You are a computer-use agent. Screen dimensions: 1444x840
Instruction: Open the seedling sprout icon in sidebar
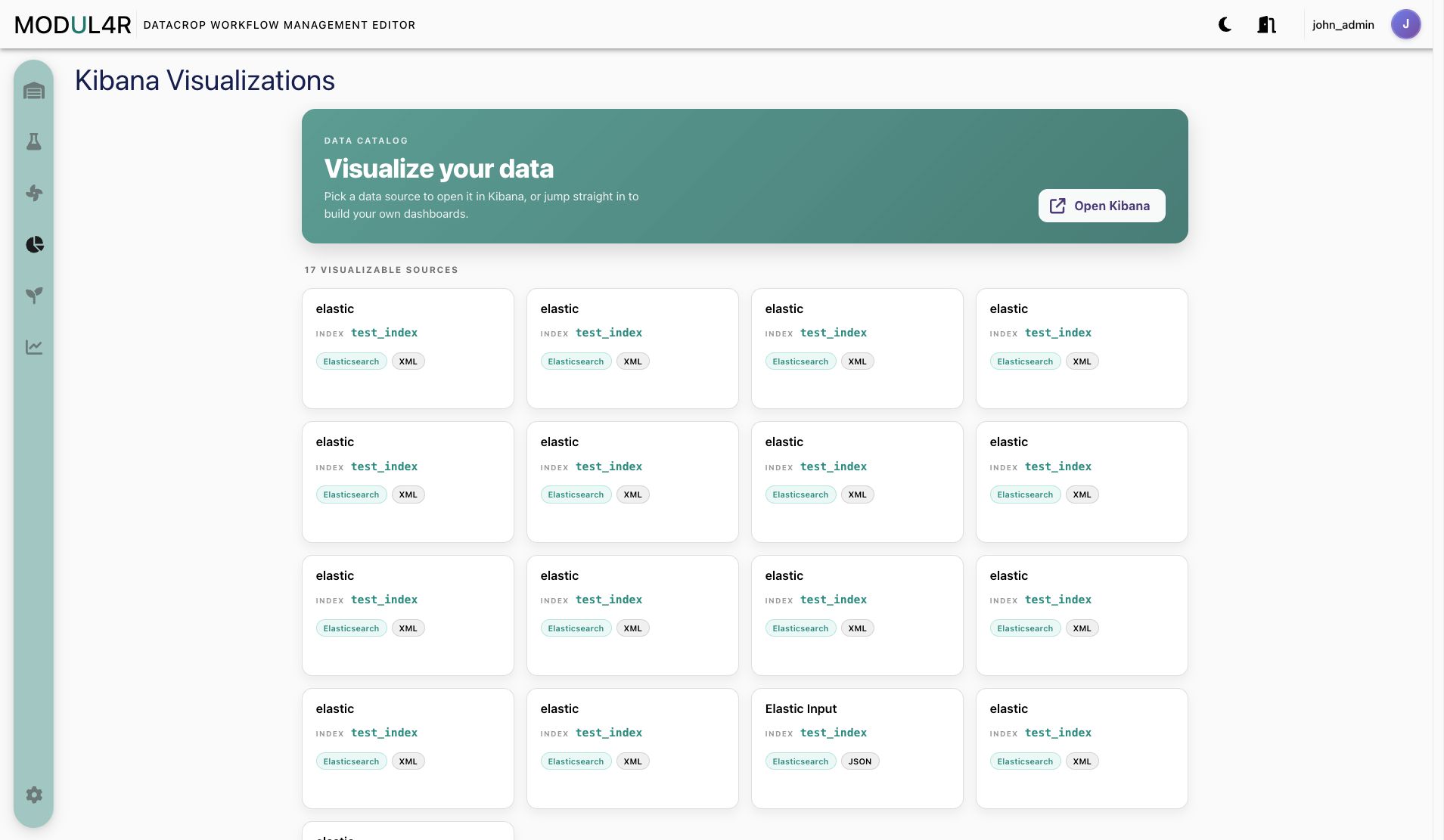[x=34, y=295]
